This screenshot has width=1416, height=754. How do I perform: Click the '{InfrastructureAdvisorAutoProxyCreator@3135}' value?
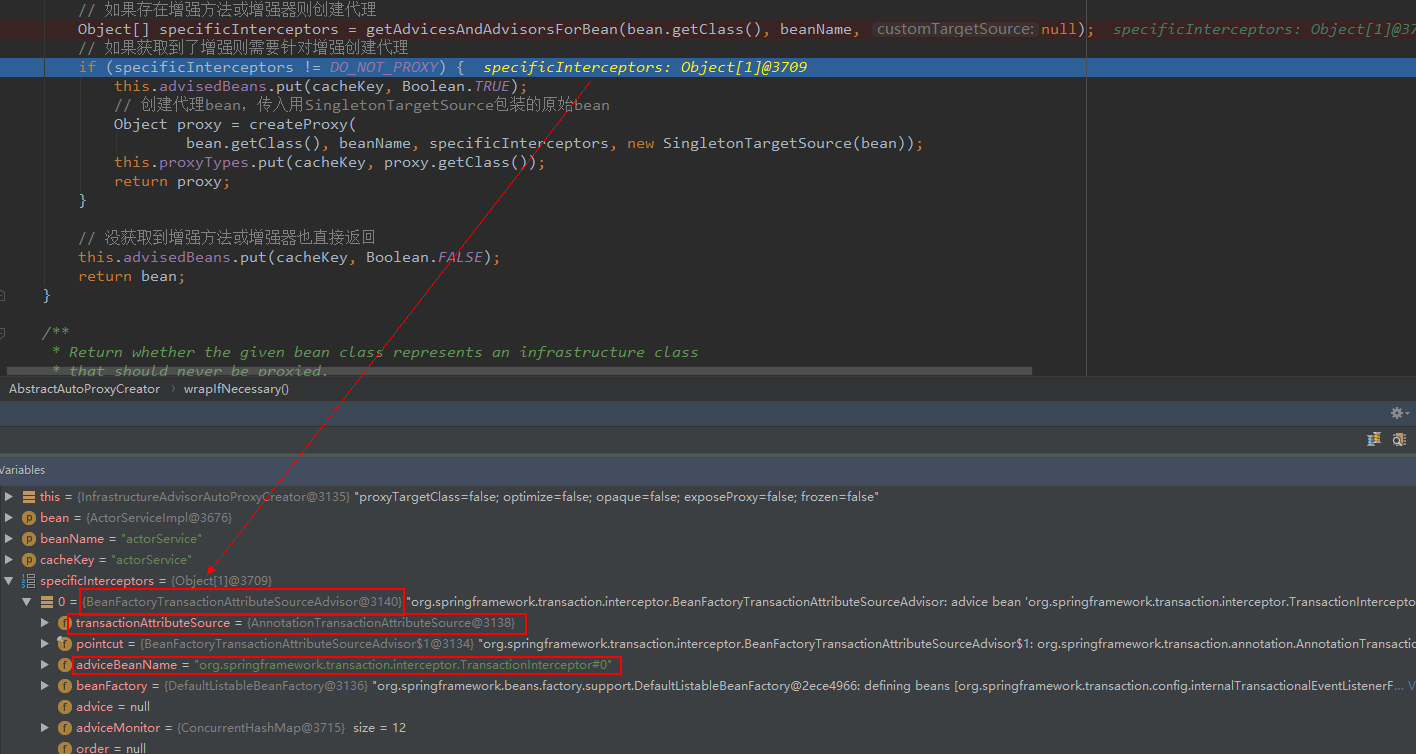point(214,497)
